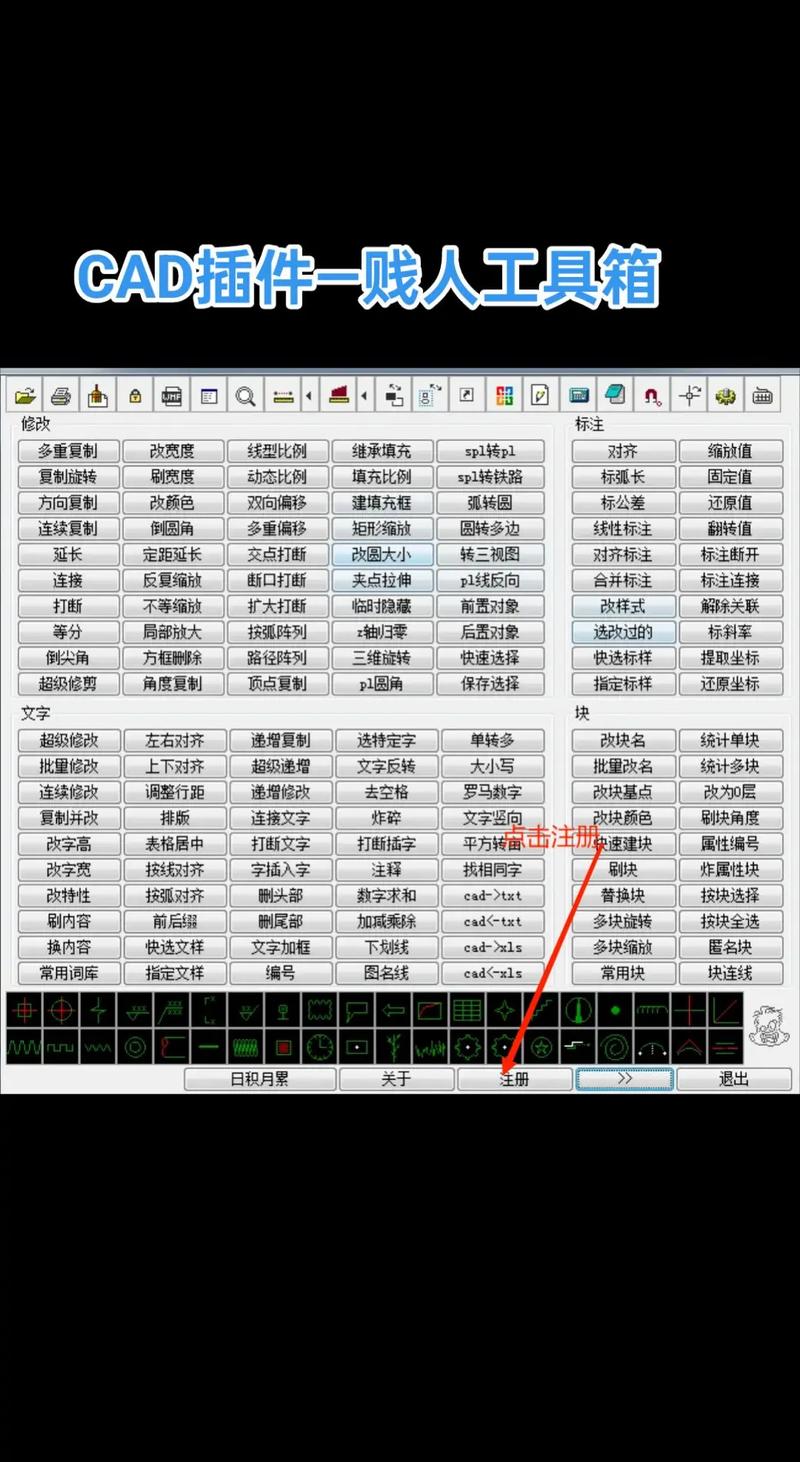Click the eraser toolbar icon

[615, 395]
